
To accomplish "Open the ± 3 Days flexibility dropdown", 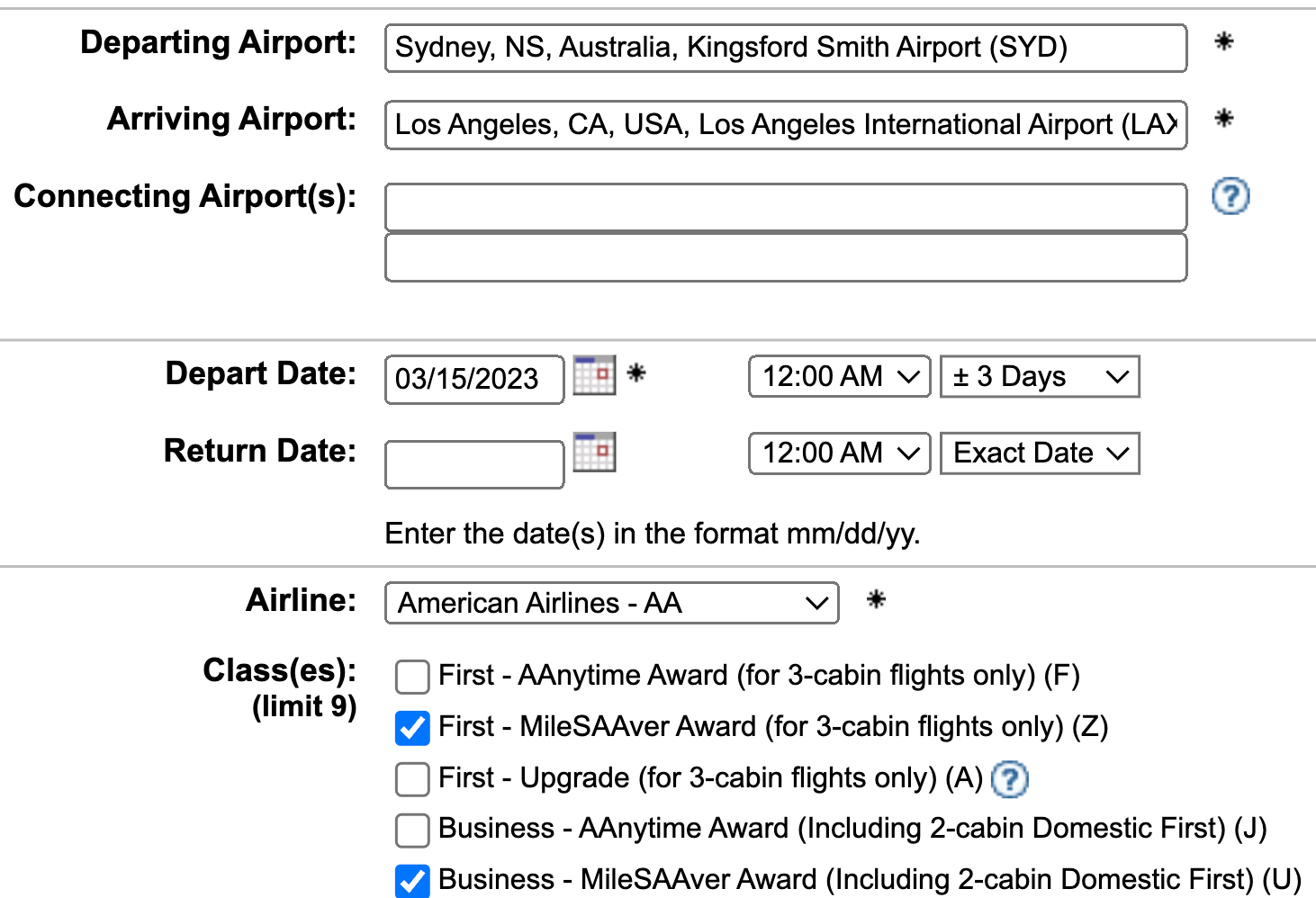I will coord(1038,376).
